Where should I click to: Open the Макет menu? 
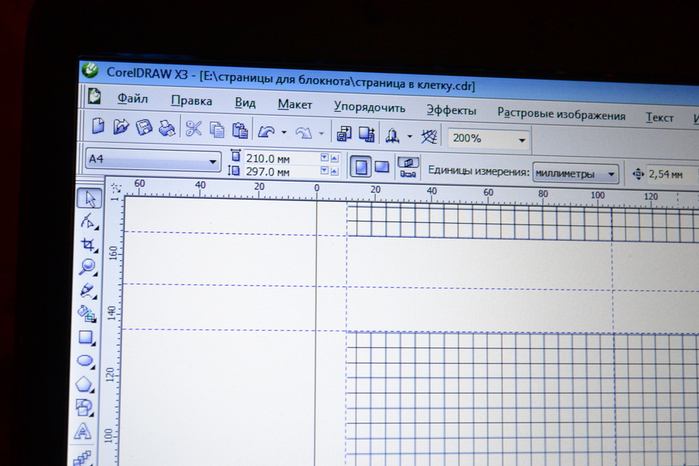point(295,105)
